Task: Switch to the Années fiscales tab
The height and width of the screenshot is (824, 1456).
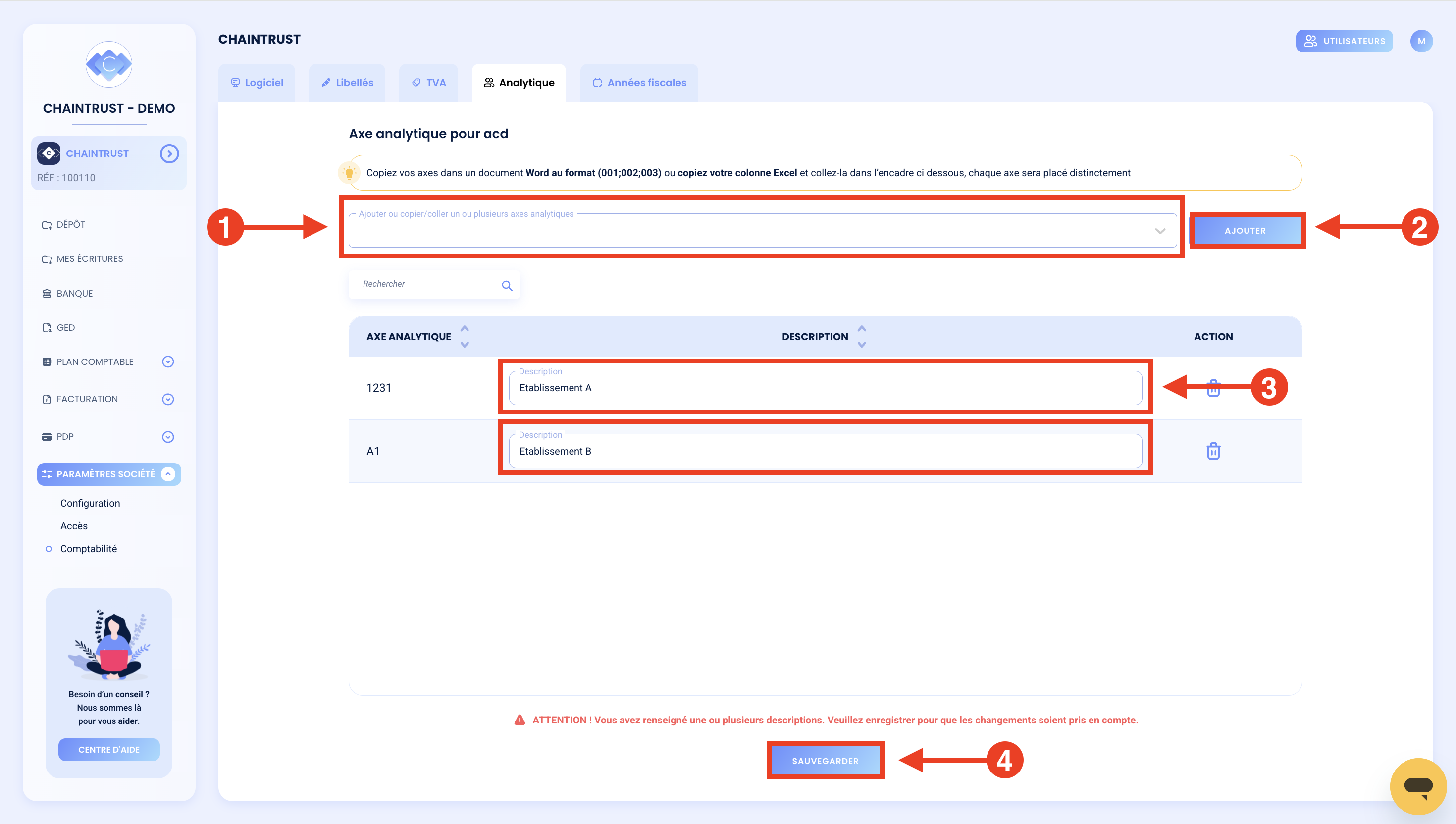Action: tap(639, 83)
